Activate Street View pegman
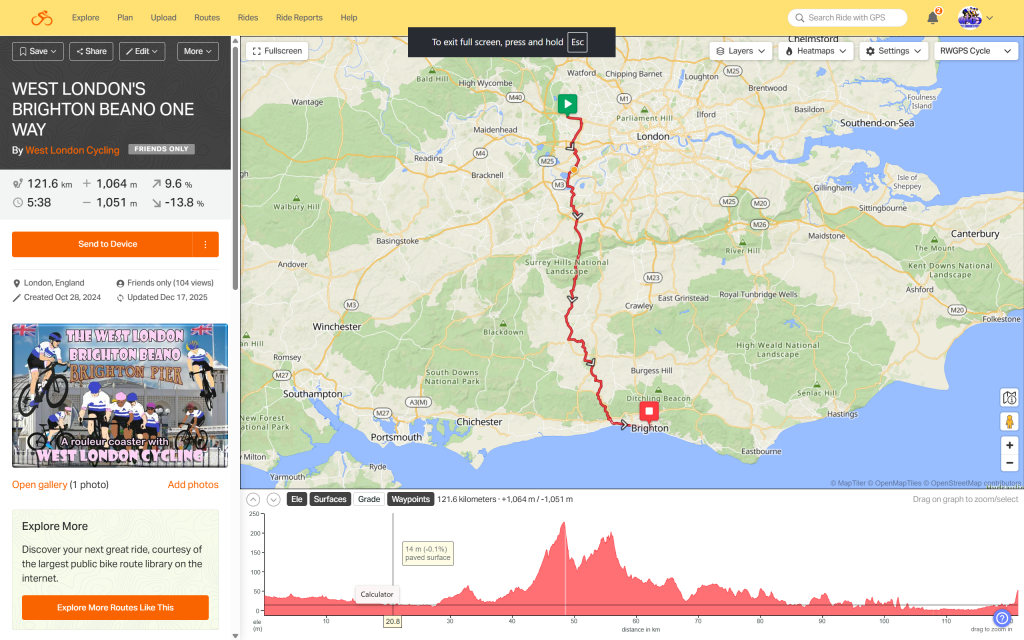Viewport: 1024px width, 640px height. 1009,421
